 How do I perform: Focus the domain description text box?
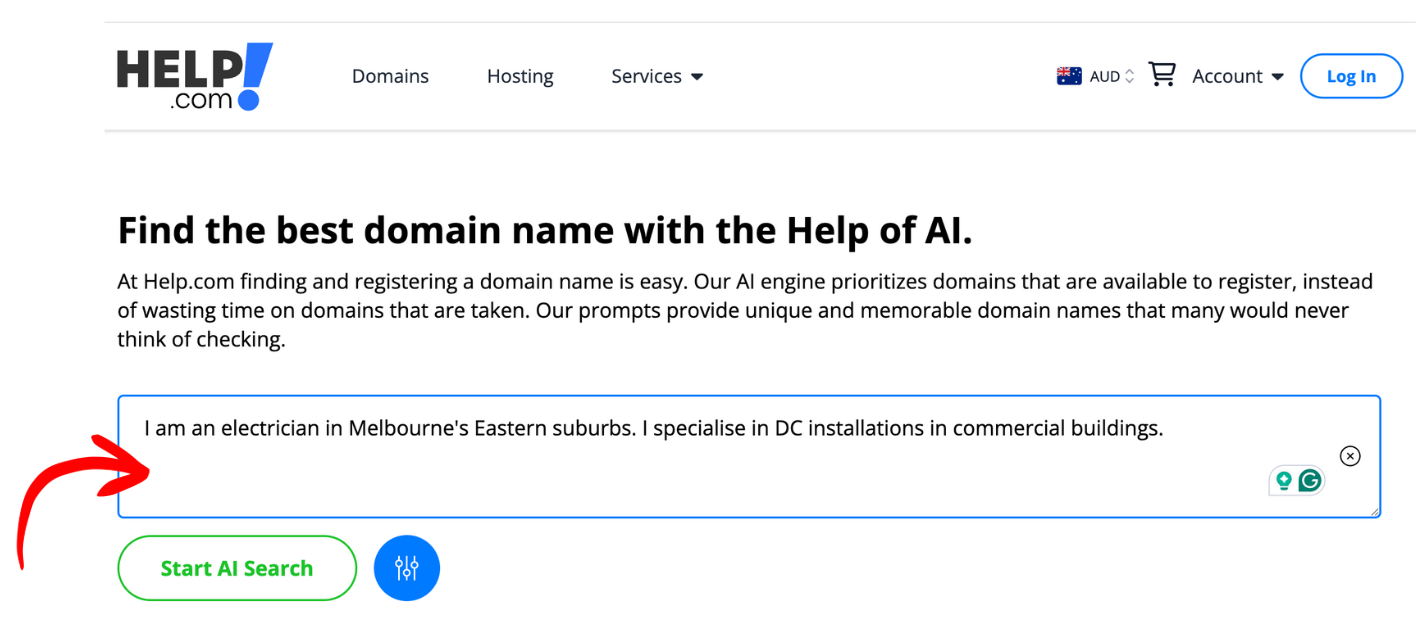(700, 470)
